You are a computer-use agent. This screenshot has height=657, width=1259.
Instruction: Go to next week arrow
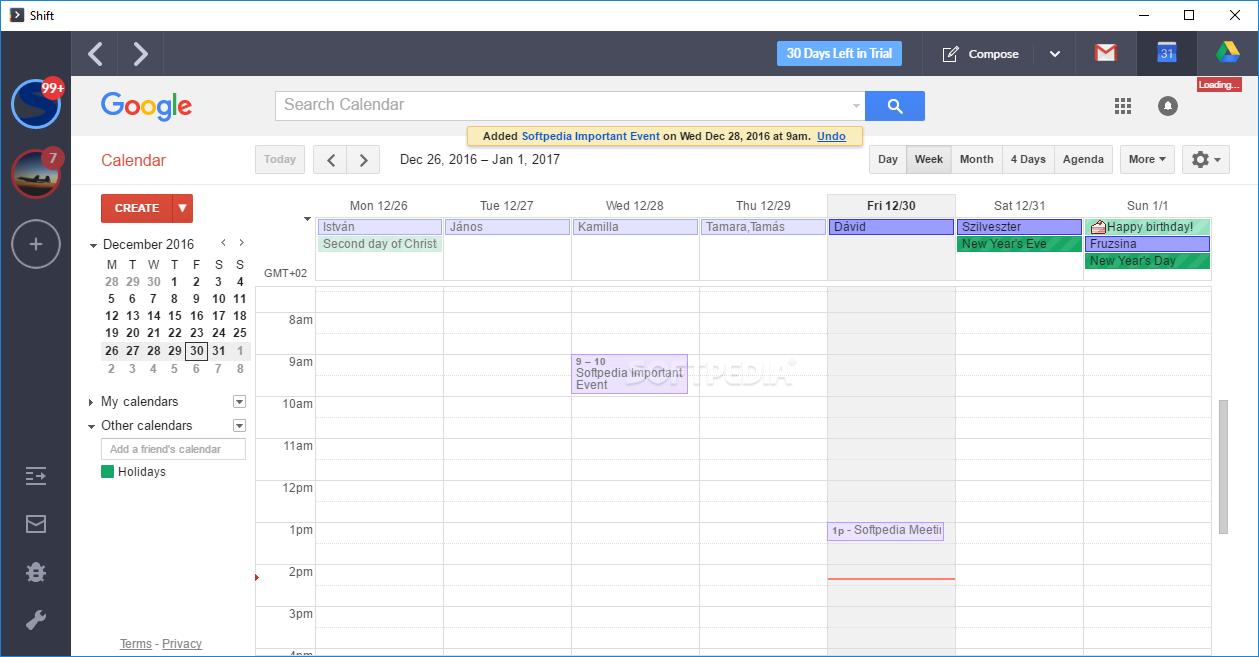click(x=364, y=160)
